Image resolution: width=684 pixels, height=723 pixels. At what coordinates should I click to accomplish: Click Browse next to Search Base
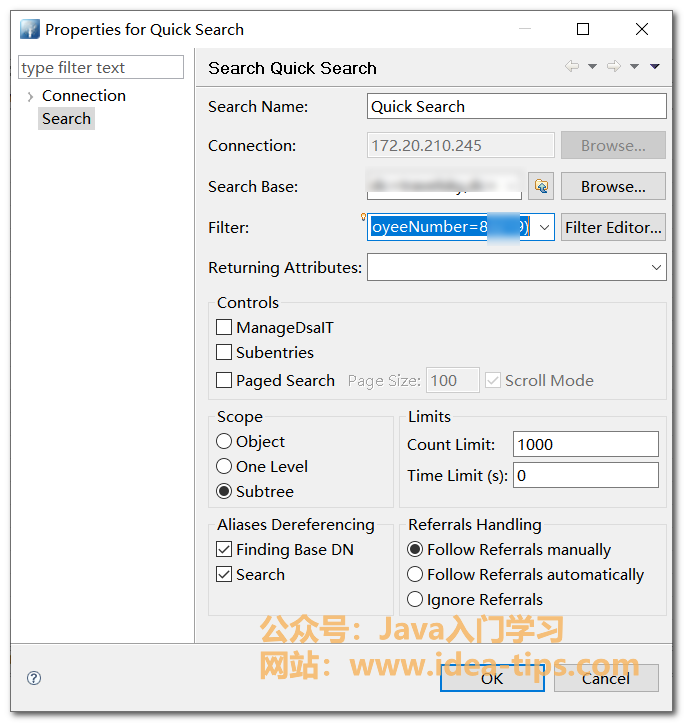(613, 186)
